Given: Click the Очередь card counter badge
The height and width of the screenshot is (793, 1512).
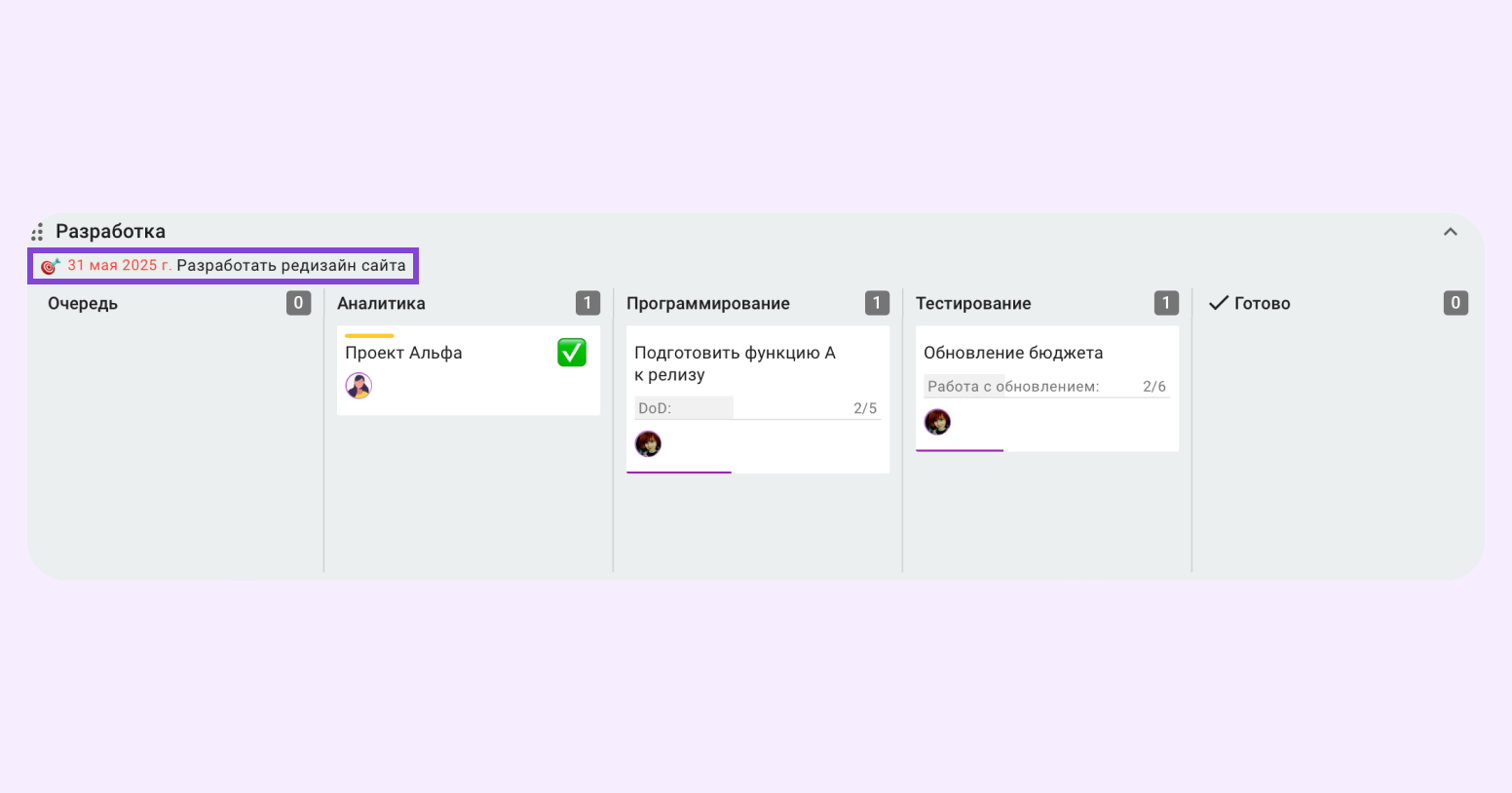Looking at the screenshot, I should (298, 303).
